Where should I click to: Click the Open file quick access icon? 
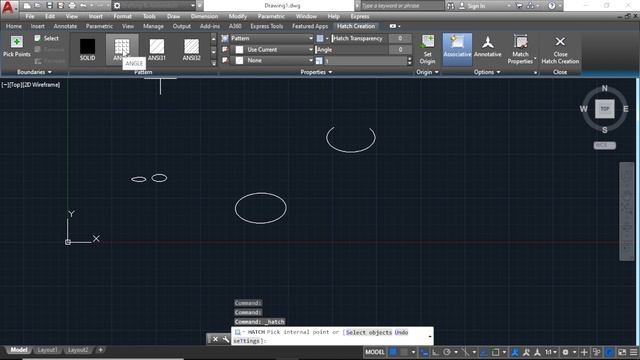coord(38,6)
